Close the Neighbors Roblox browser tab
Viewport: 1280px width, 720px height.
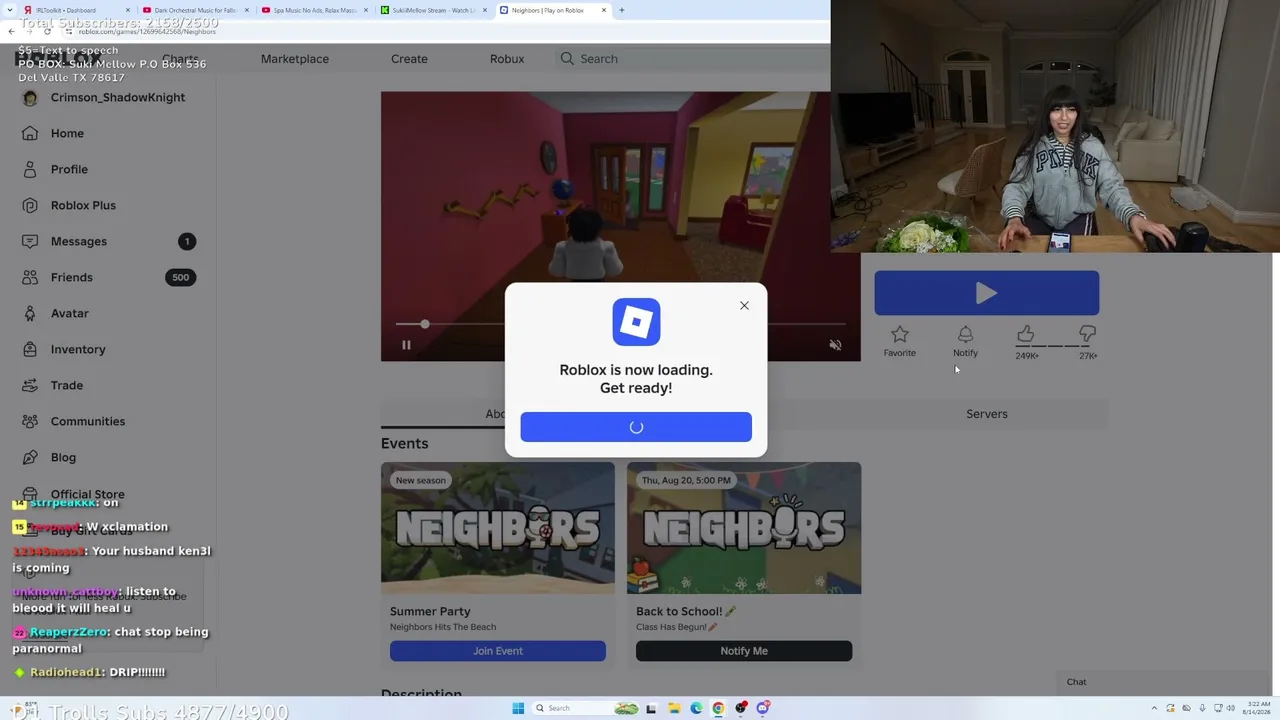604,10
